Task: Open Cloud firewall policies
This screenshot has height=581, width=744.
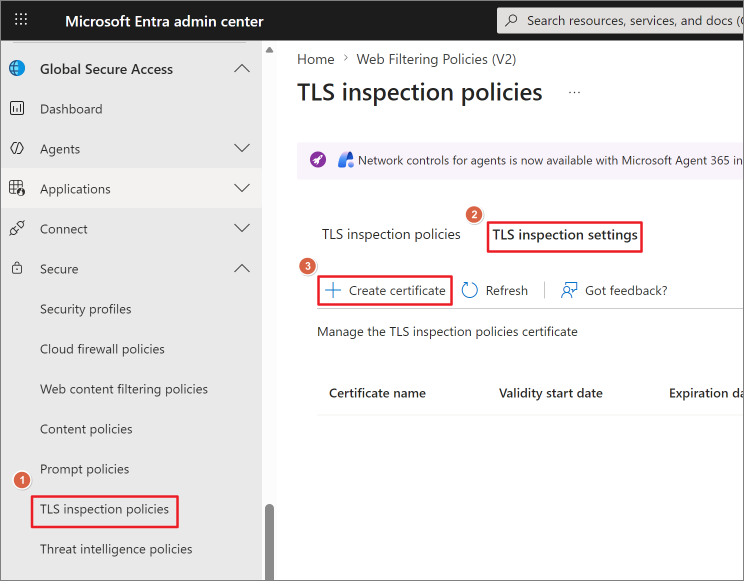Action: tap(102, 349)
